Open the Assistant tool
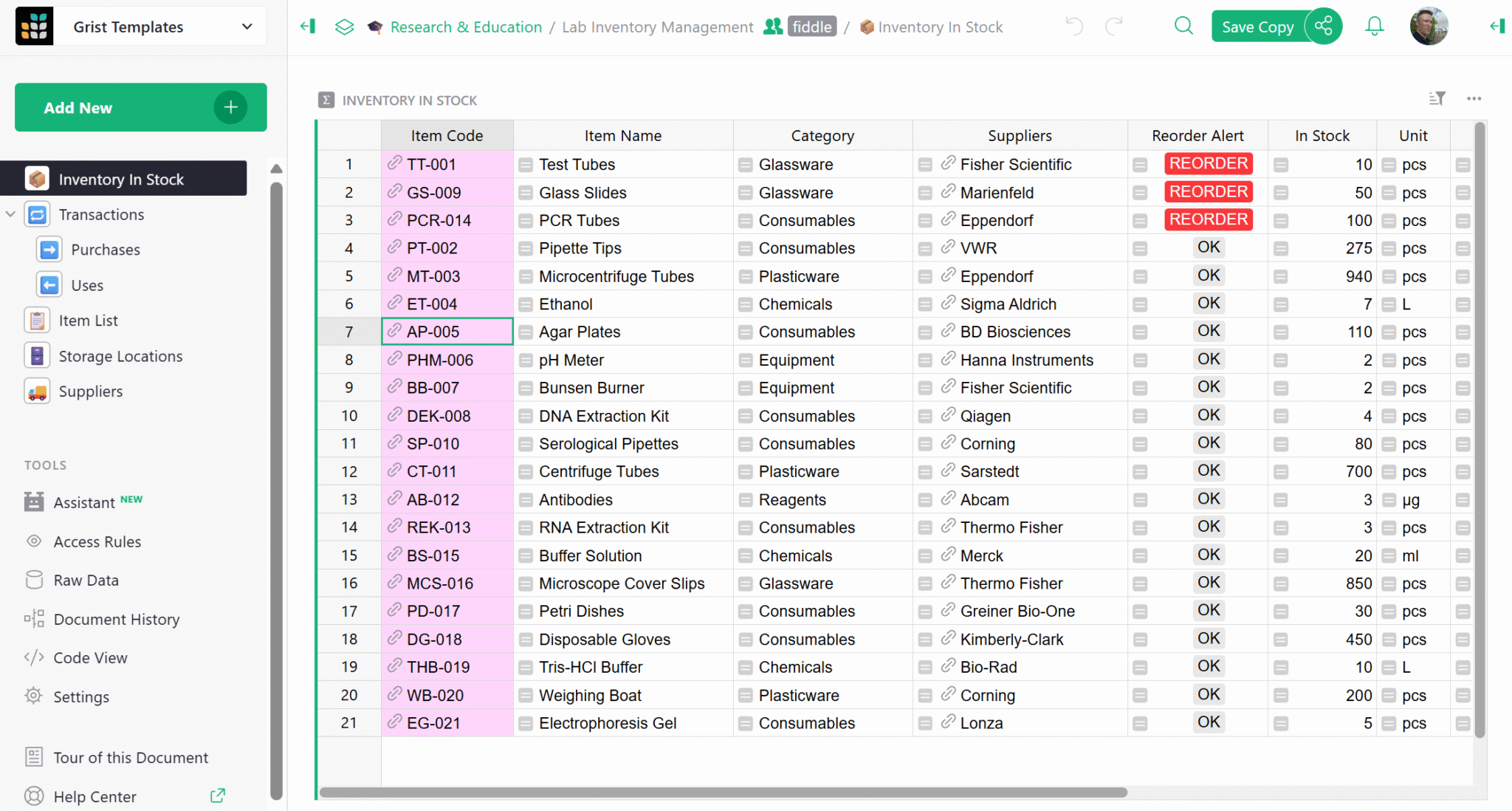 tap(83, 502)
